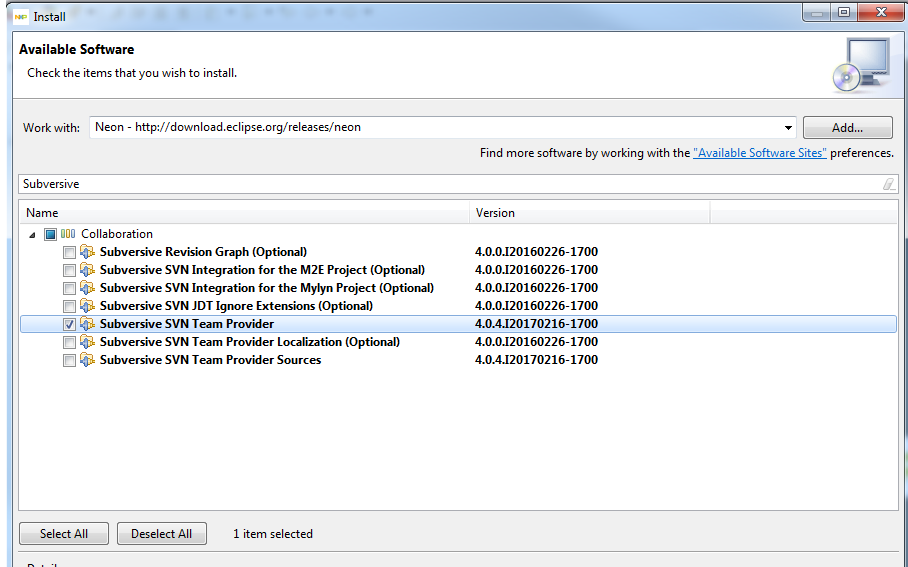
Task: Click feature icon of M2E Project integration
Action: (87, 270)
